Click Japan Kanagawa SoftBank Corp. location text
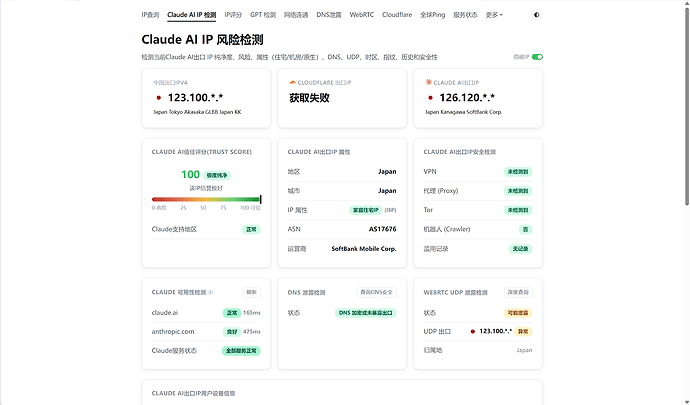Viewport: 690px width, 405px height. [463, 112]
